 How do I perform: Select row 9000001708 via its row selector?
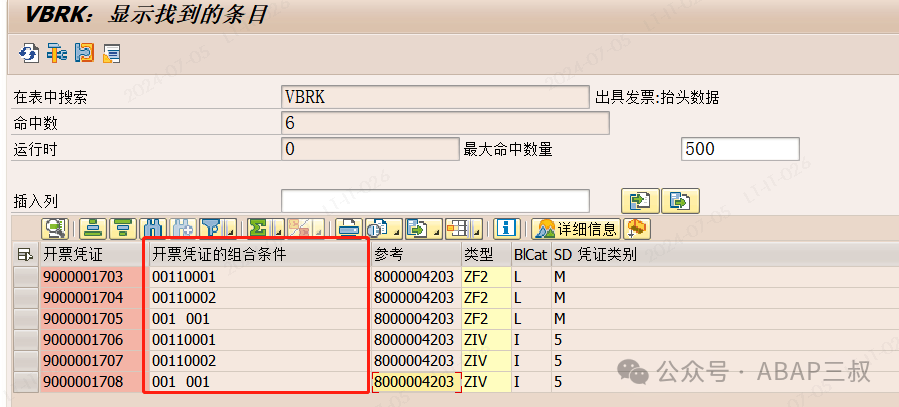click(x=26, y=382)
